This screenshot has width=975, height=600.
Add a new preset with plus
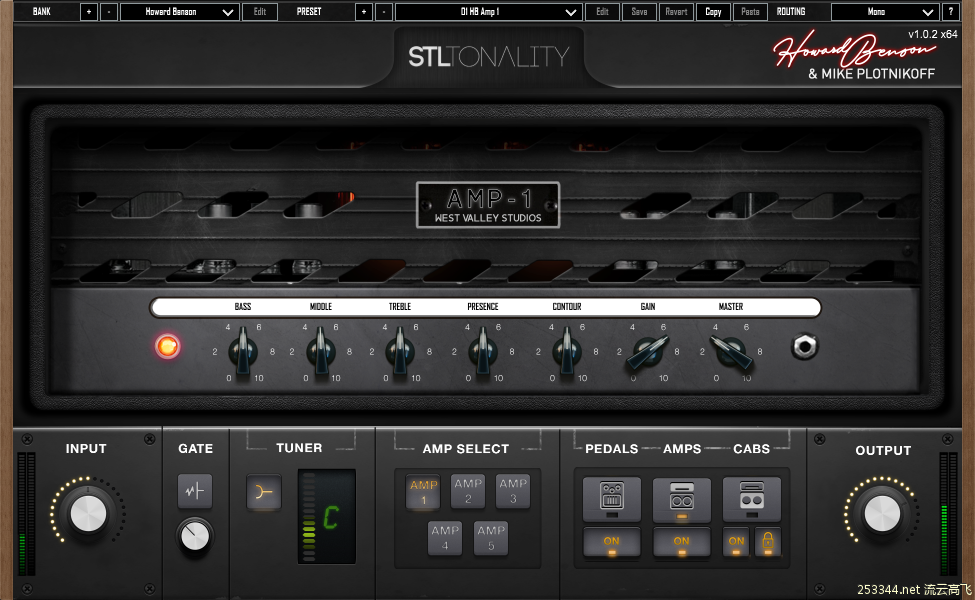point(364,12)
